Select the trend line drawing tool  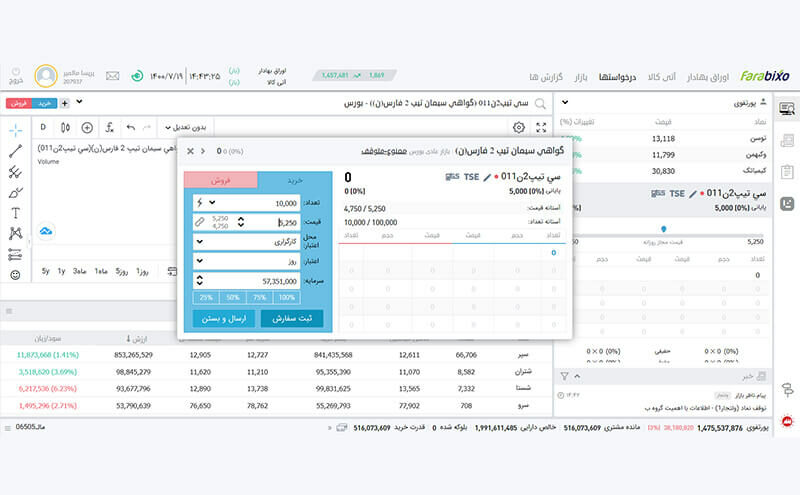pyautogui.click(x=15, y=151)
